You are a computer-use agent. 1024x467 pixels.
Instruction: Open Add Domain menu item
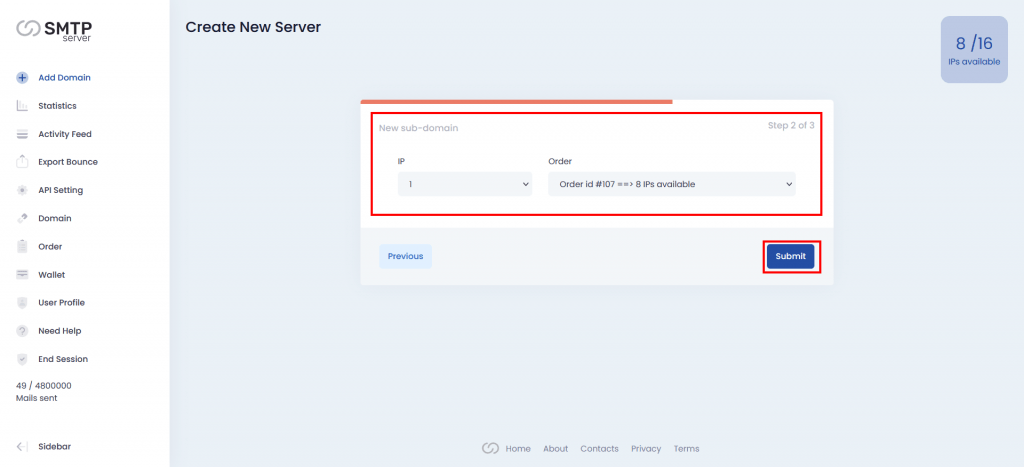click(x=64, y=78)
